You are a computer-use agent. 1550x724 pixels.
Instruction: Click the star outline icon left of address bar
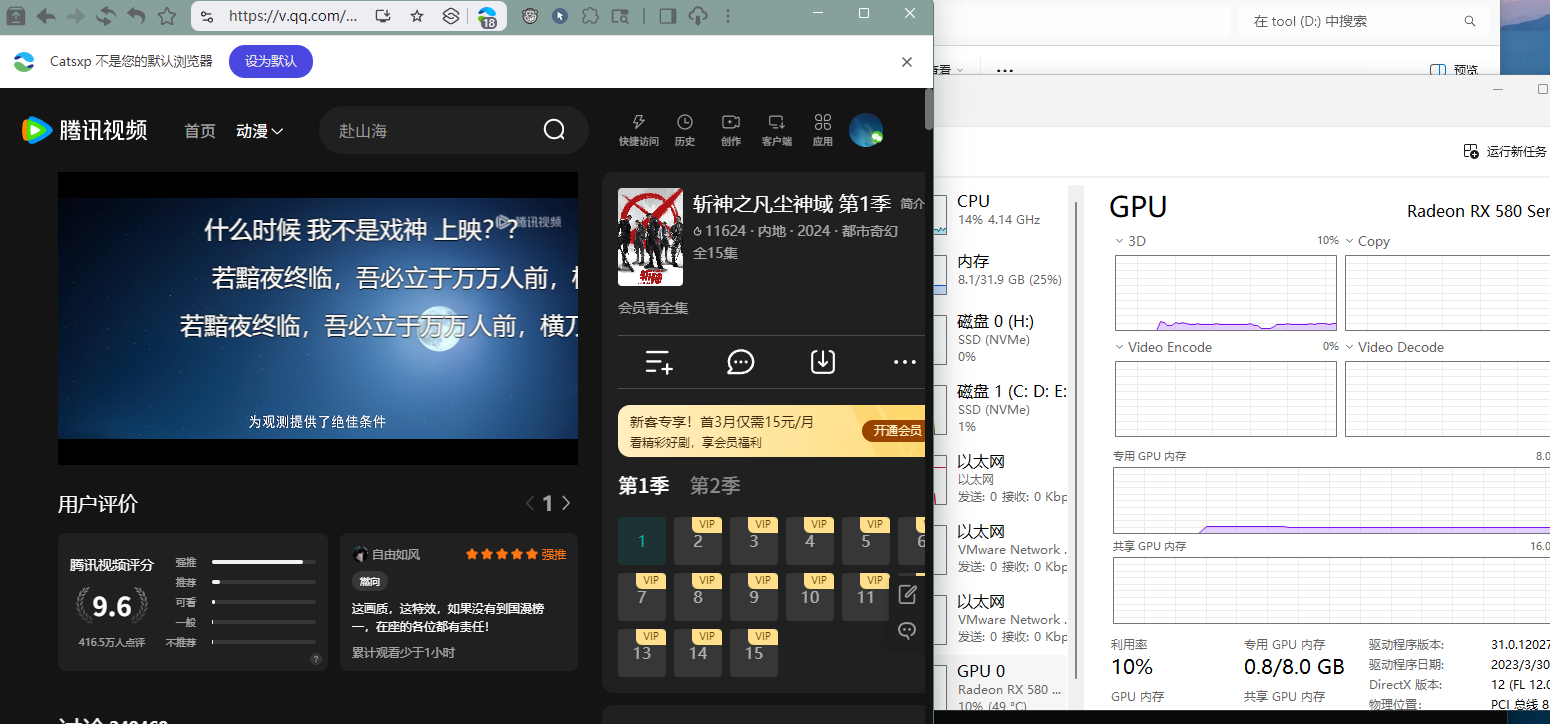[x=167, y=16]
